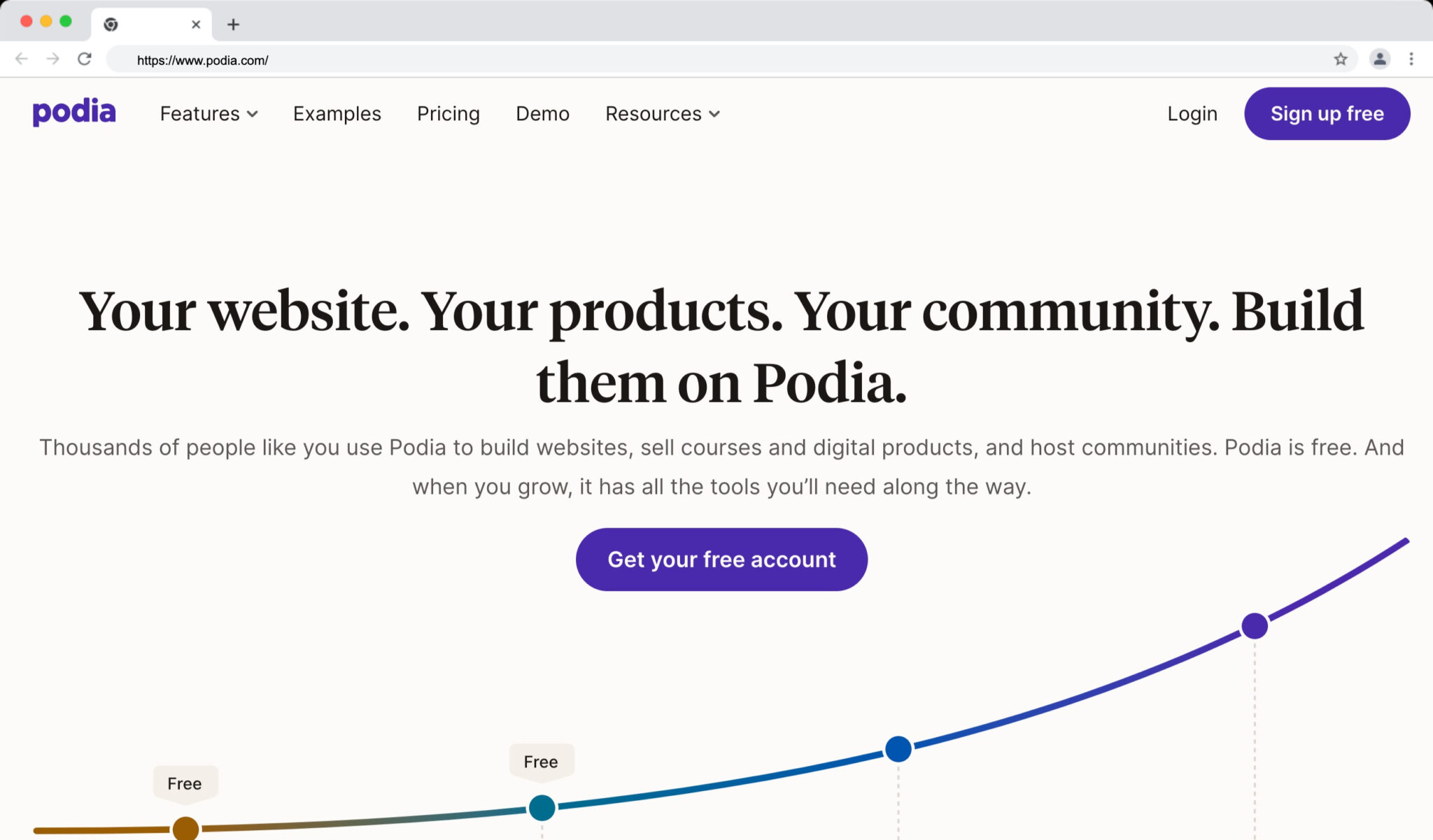Open the Demo link
The image size is (1433, 840).
pyautogui.click(x=542, y=113)
